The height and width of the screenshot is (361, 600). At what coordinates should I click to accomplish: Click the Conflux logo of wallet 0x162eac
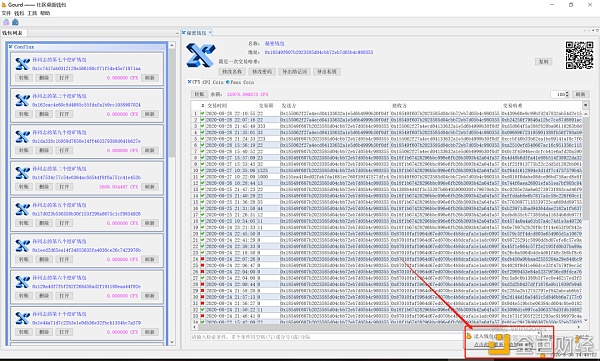pyautogui.click(x=22, y=100)
